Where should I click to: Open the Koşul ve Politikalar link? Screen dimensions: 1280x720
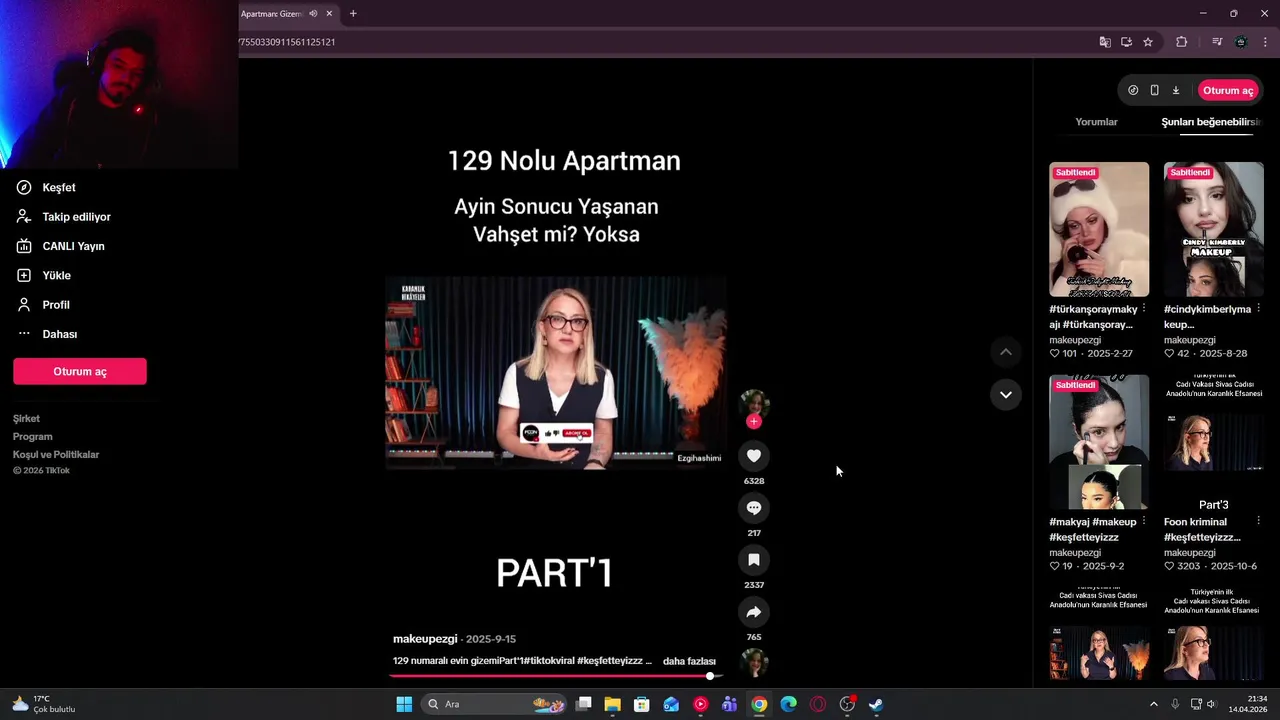coord(56,455)
